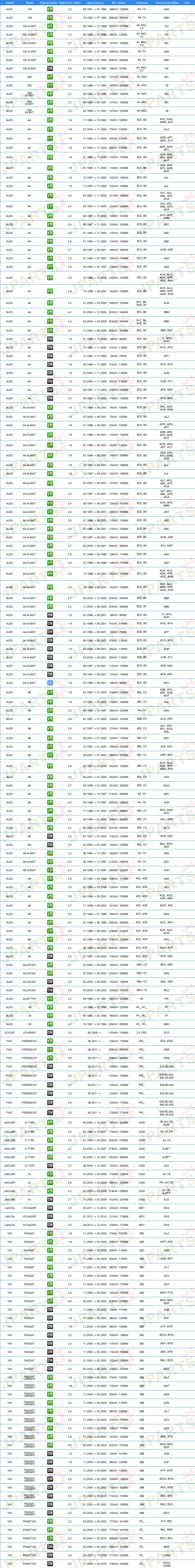Click the petrol icon for JAGUAR XJ 3.6
The image size is (195, 1568).
click(50, 1183)
